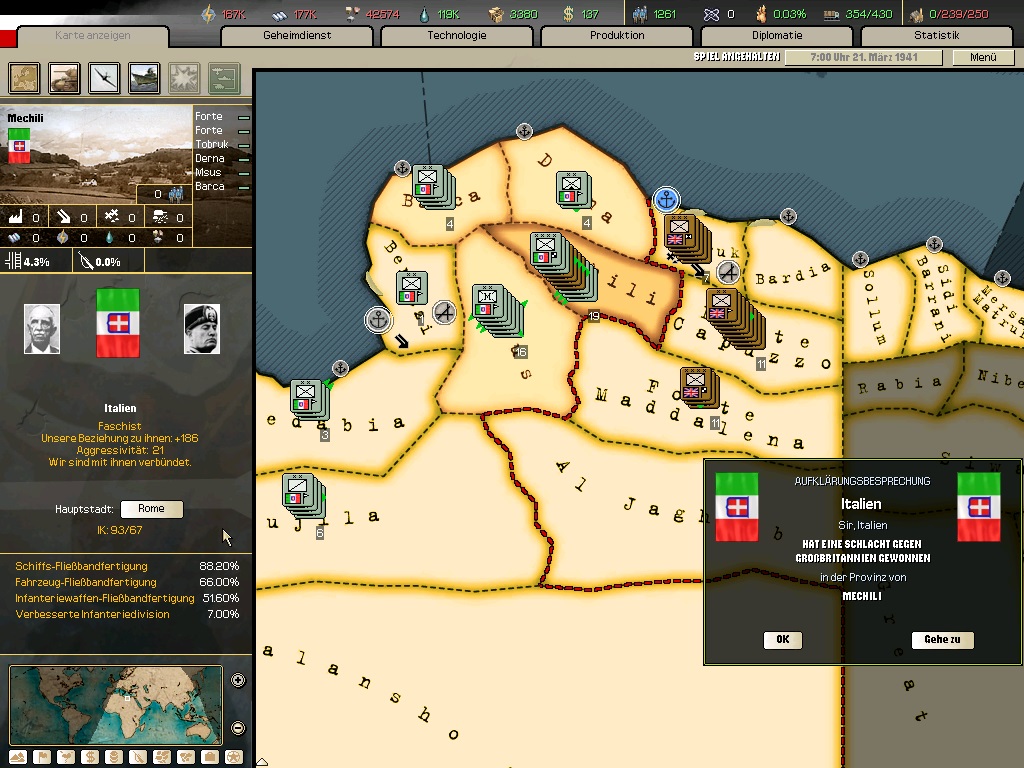Image resolution: width=1024 pixels, height=768 pixels.
Task: Switch to supply map mode briefcase icon
Action: pyautogui.click(x=210, y=757)
